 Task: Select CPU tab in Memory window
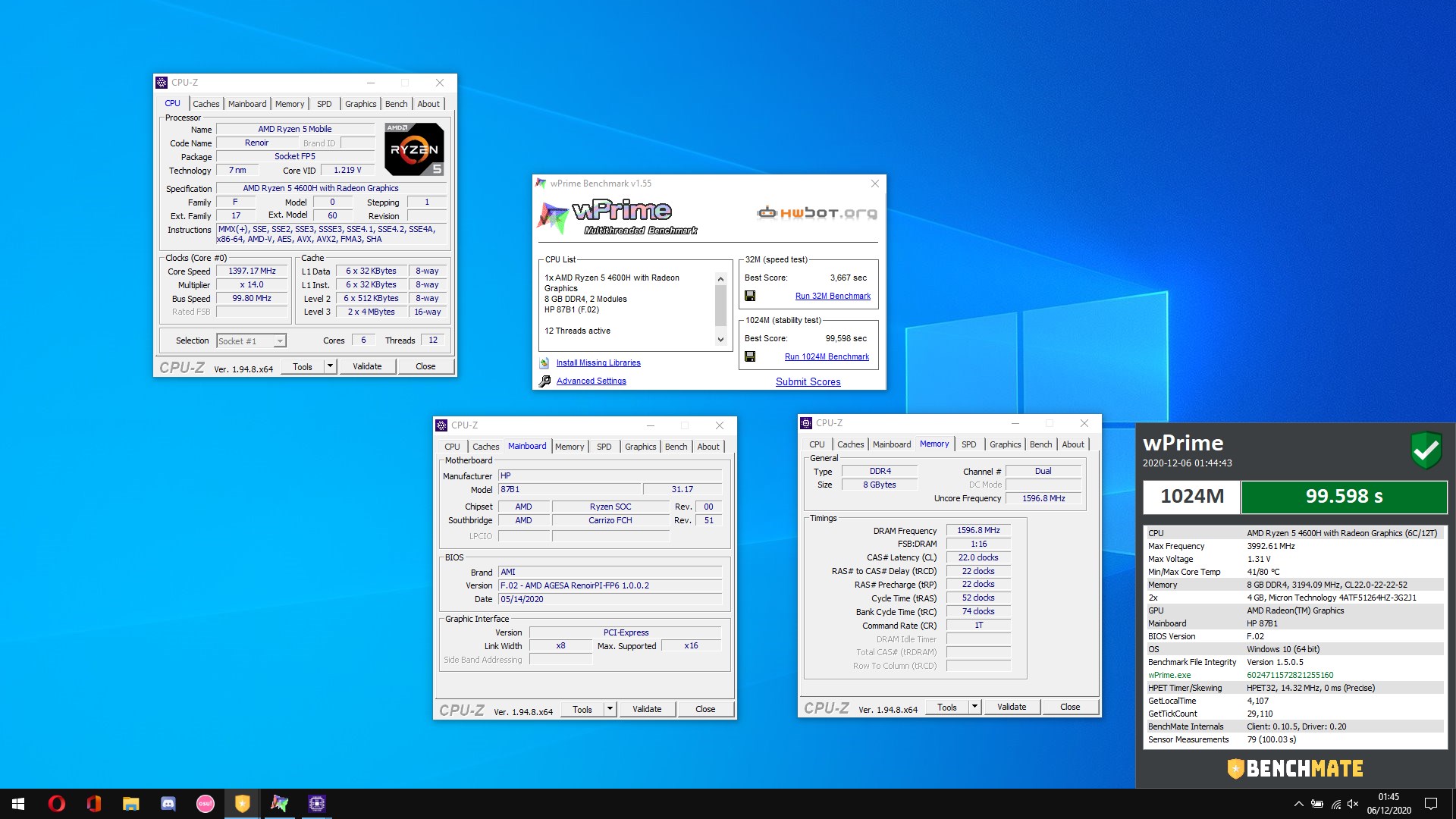click(x=817, y=444)
